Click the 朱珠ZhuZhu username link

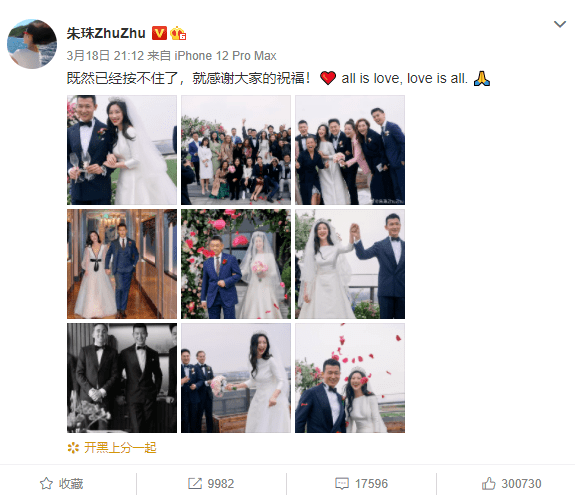point(106,33)
